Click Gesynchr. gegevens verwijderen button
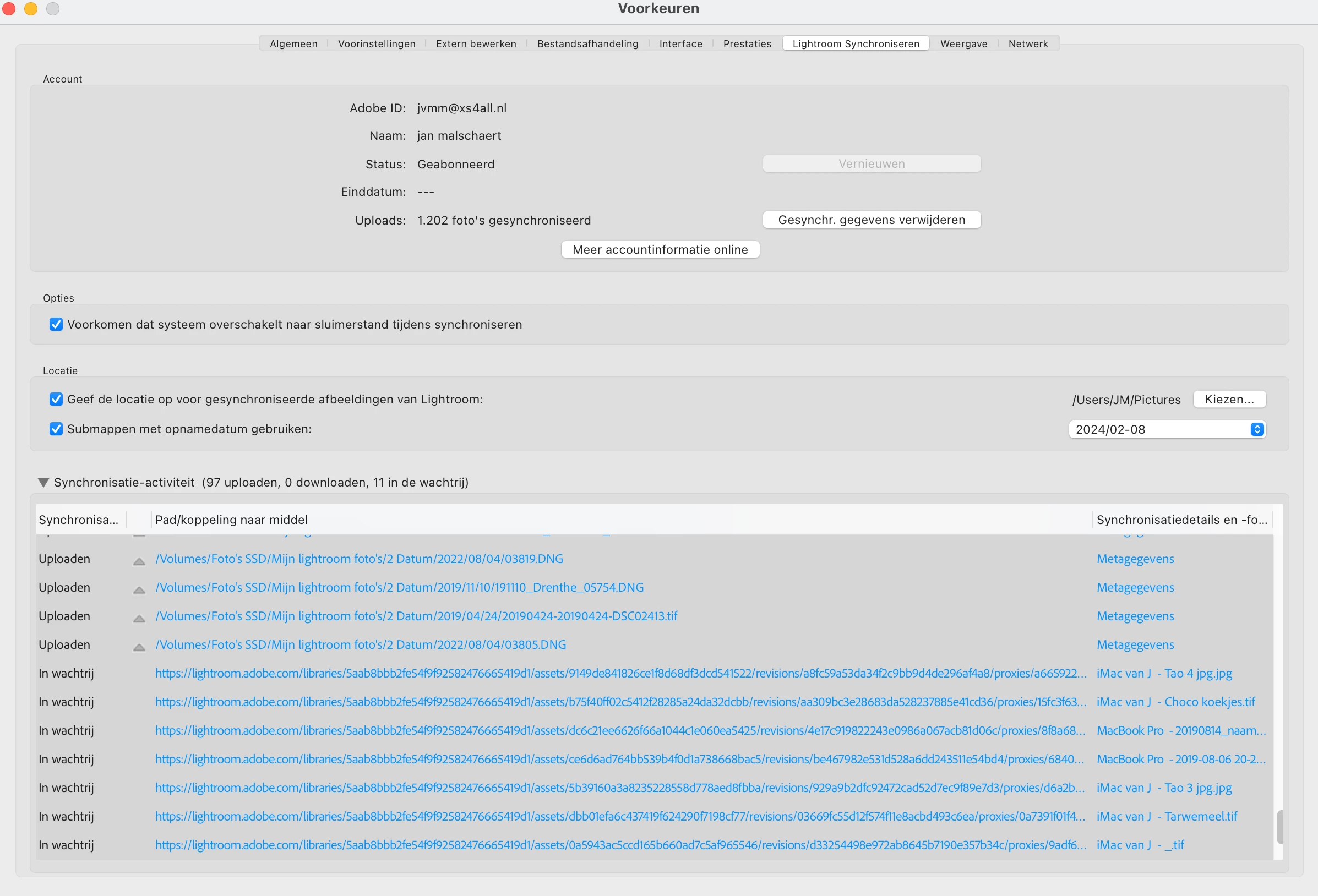1318x896 pixels. (x=871, y=220)
